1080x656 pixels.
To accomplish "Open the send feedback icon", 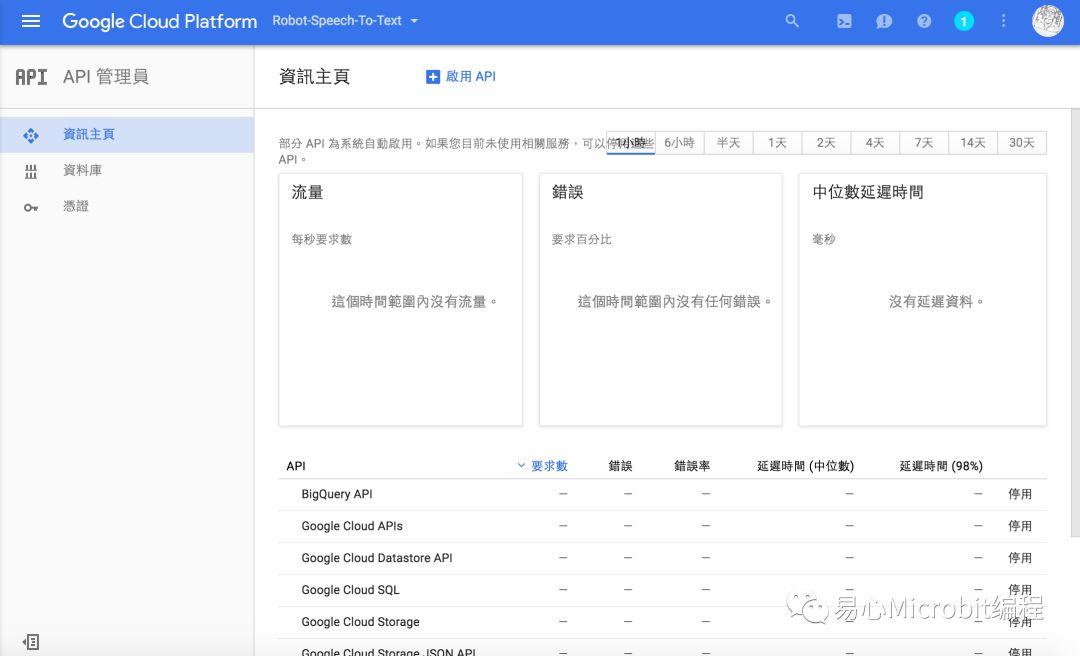I will 884,21.
